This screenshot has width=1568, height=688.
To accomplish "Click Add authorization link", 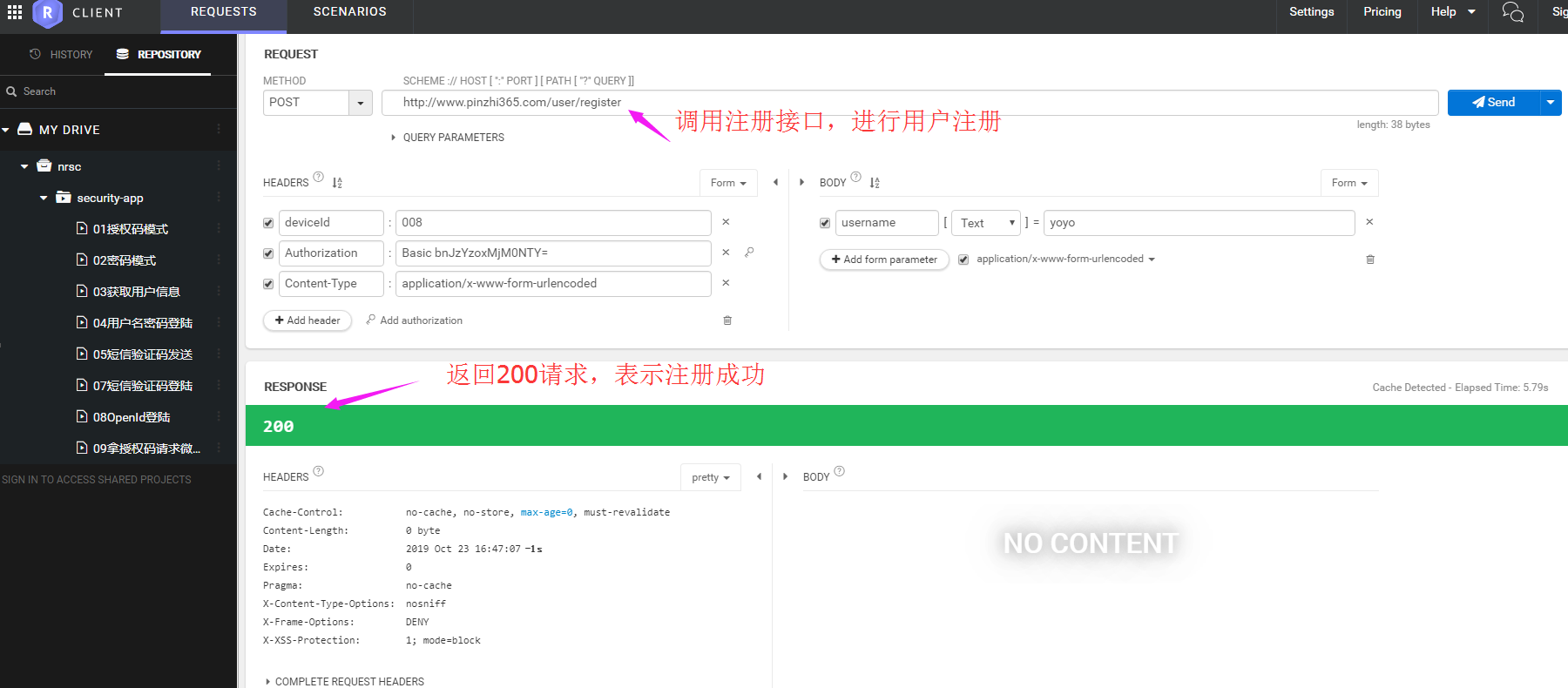I will 415,320.
